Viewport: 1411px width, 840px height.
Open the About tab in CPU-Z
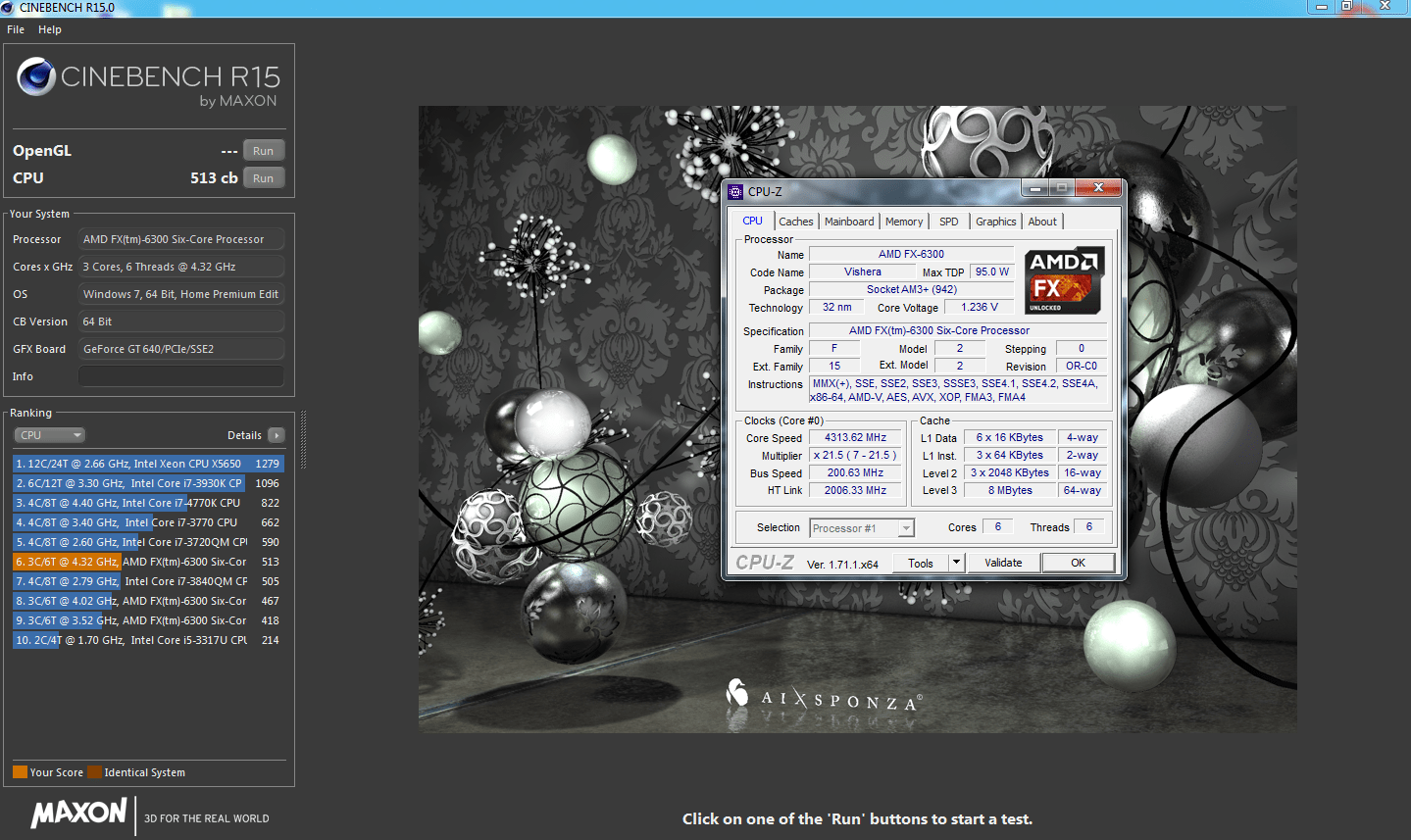(x=1042, y=222)
